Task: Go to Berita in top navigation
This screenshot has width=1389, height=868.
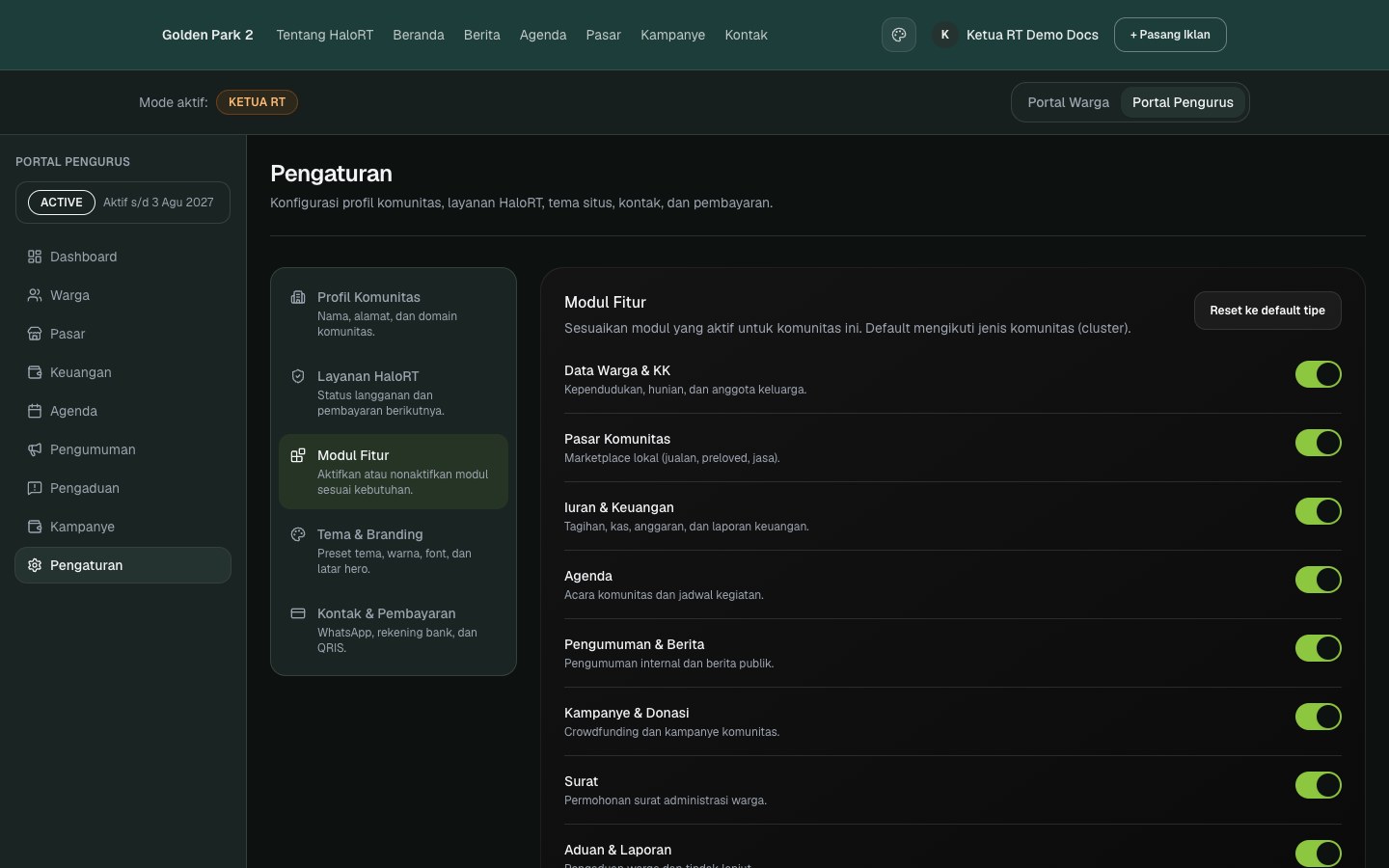Action: (x=482, y=35)
